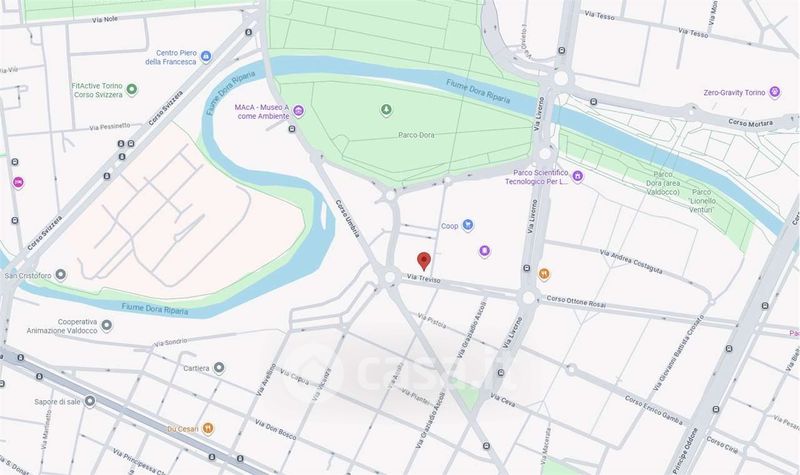Click the Parco Scientifico Tecnologico icon
Image resolution: width=800 pixels, height=475 pixels.
coord(578,177)
